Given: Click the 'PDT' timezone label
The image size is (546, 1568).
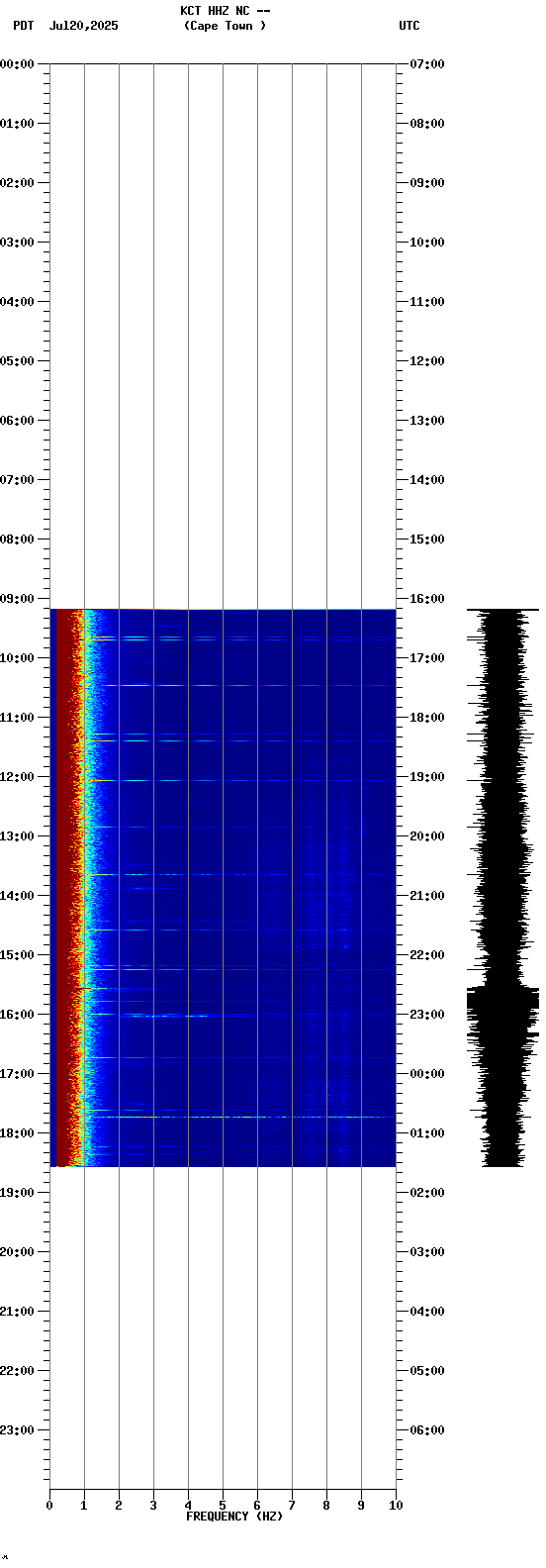Looking at the screenshot, I should coord(23,26).
